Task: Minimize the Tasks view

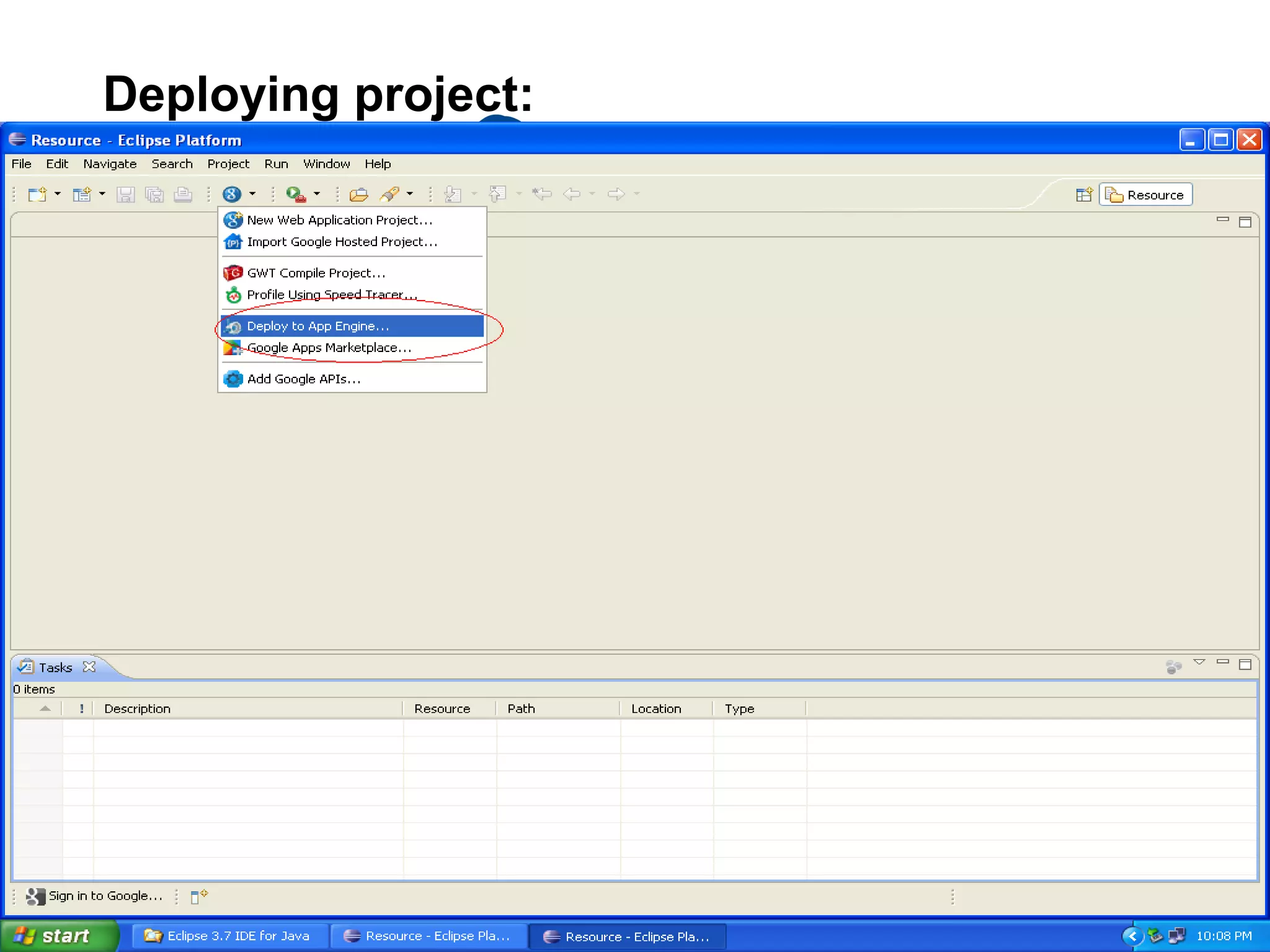Action: [x=1222, y=663]
